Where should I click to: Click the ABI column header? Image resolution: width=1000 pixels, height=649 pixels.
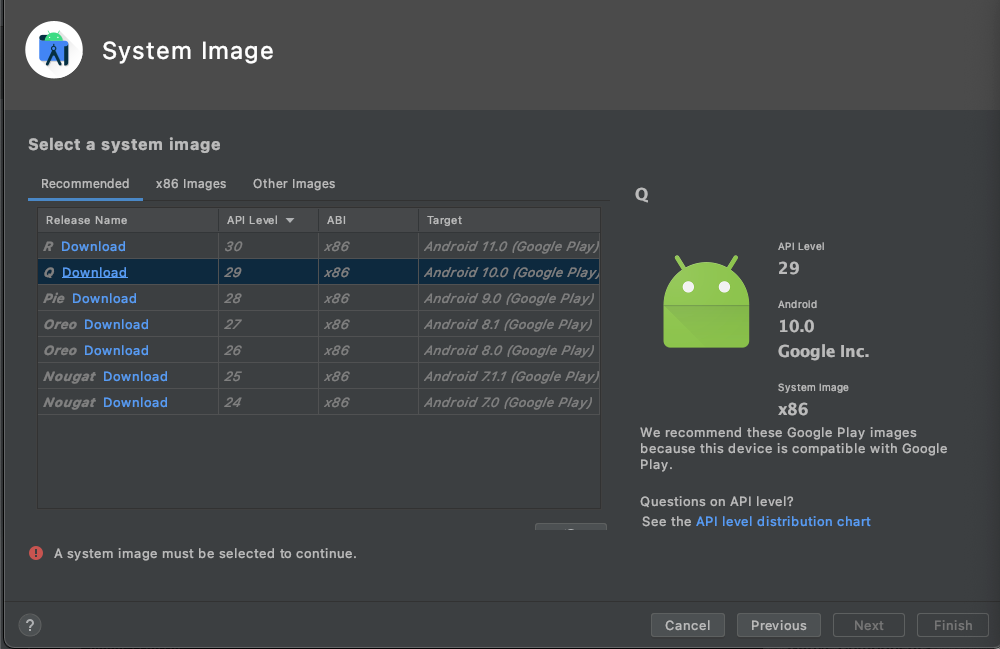(336, 220)
